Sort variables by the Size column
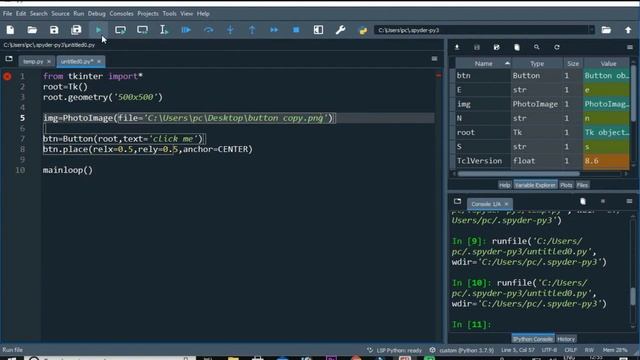Image resolution: width=640 pixels, height=360 pixels. (573, 64)
